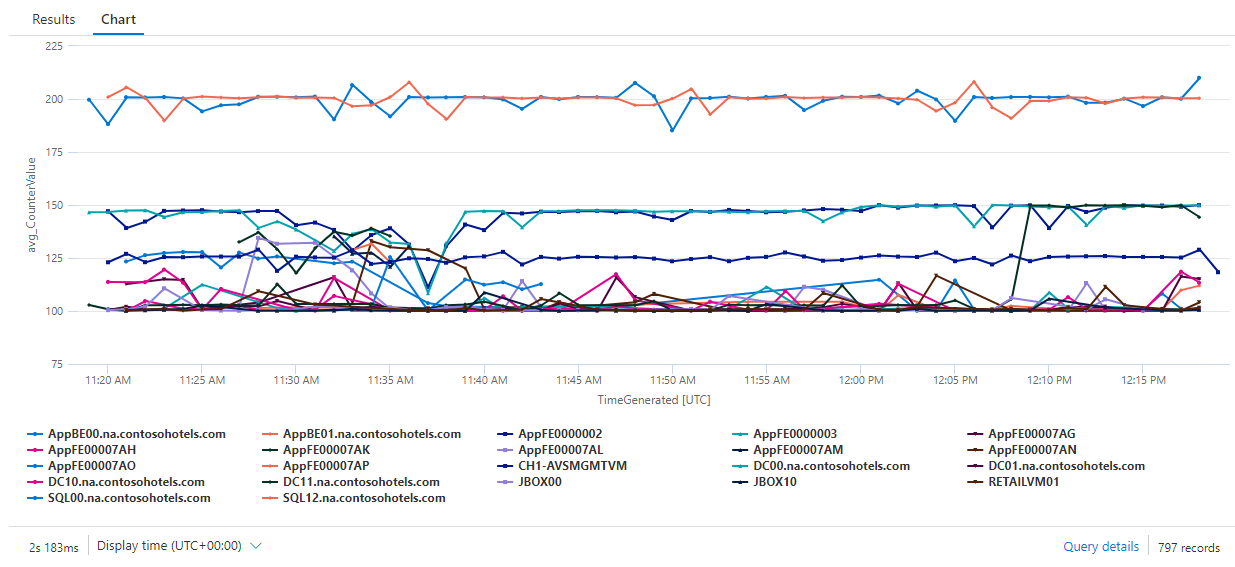Click the RETAILVM01 legend marker icon

coord(975,482)
